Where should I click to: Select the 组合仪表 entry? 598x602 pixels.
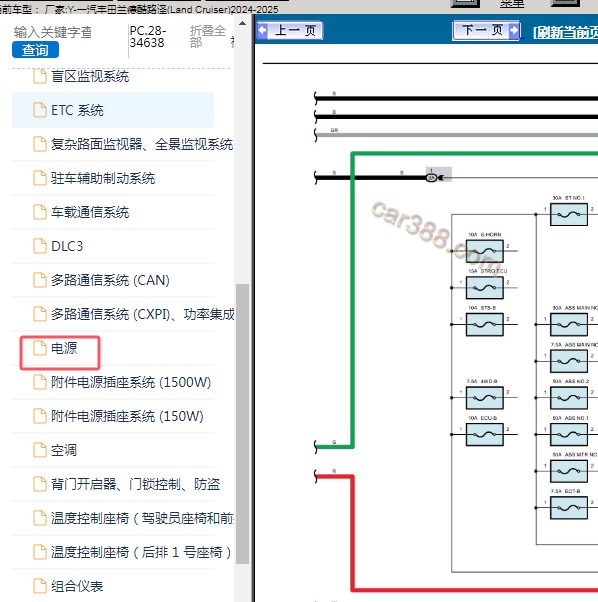tap(77, 586)
